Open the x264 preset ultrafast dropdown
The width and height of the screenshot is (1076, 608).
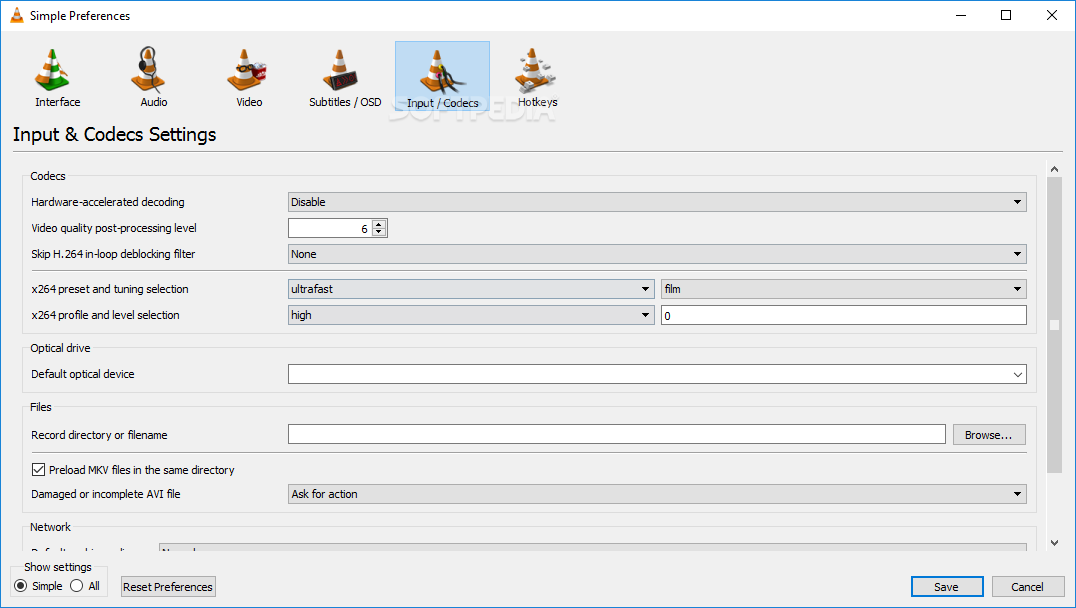(471, 289)
